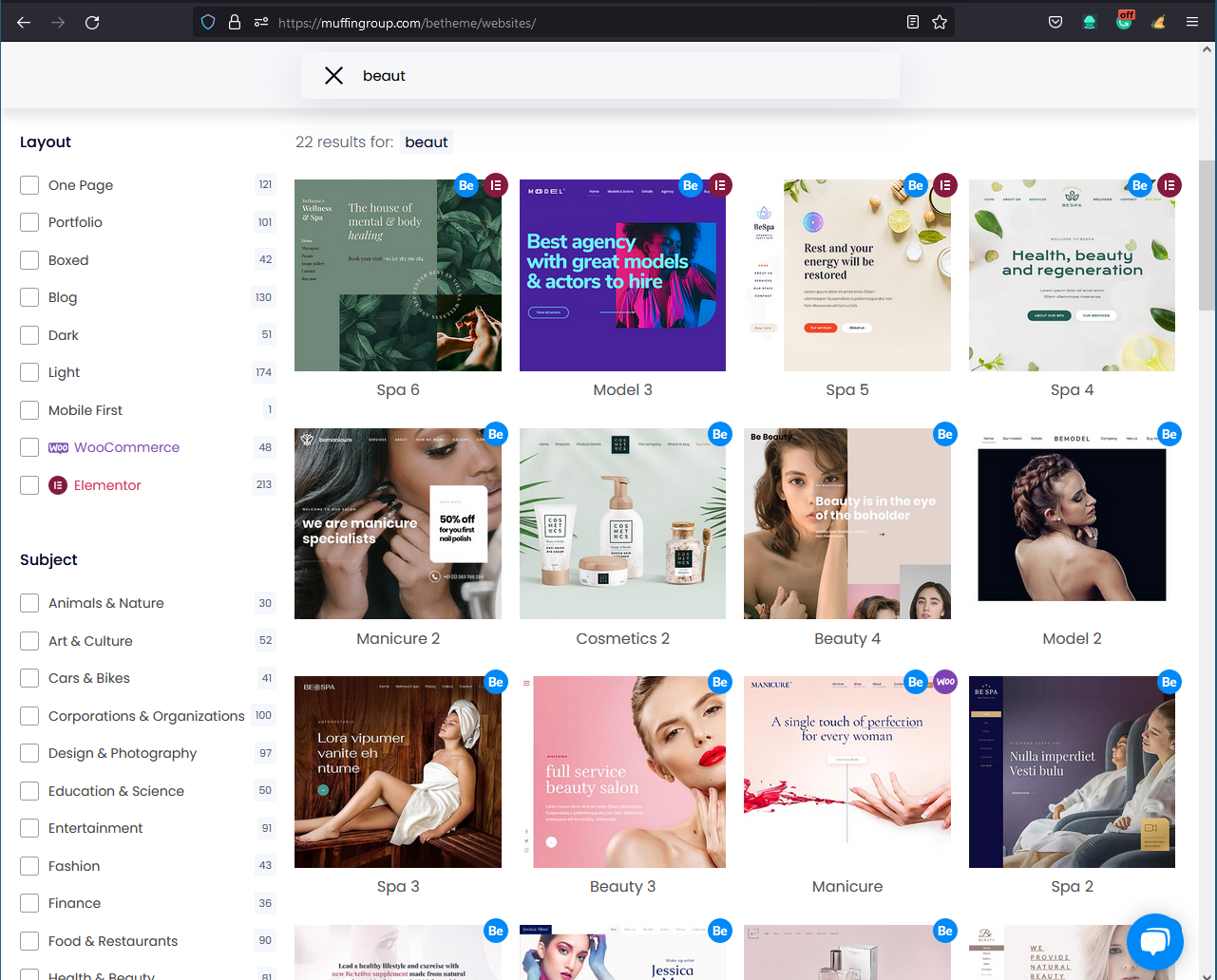Open the Spa 4 template preview
The width and height of the screenshot is (1217, 980).
(1072, 275)
